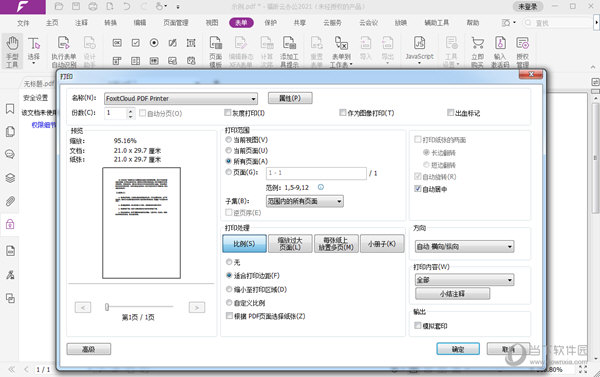Viewport: 600px width, 377px height.
Task: Check Choose paper by PDF page size
Action: click(229, 316)
